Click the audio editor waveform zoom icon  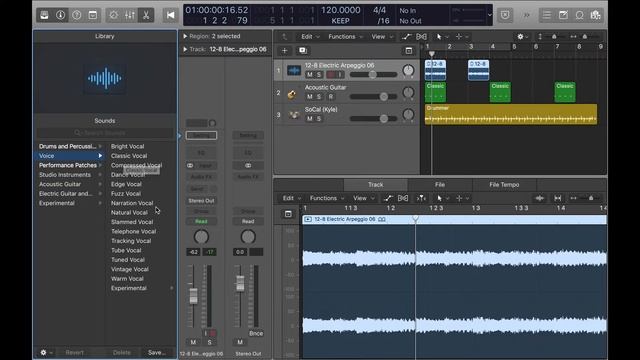[x=540, y=198]
